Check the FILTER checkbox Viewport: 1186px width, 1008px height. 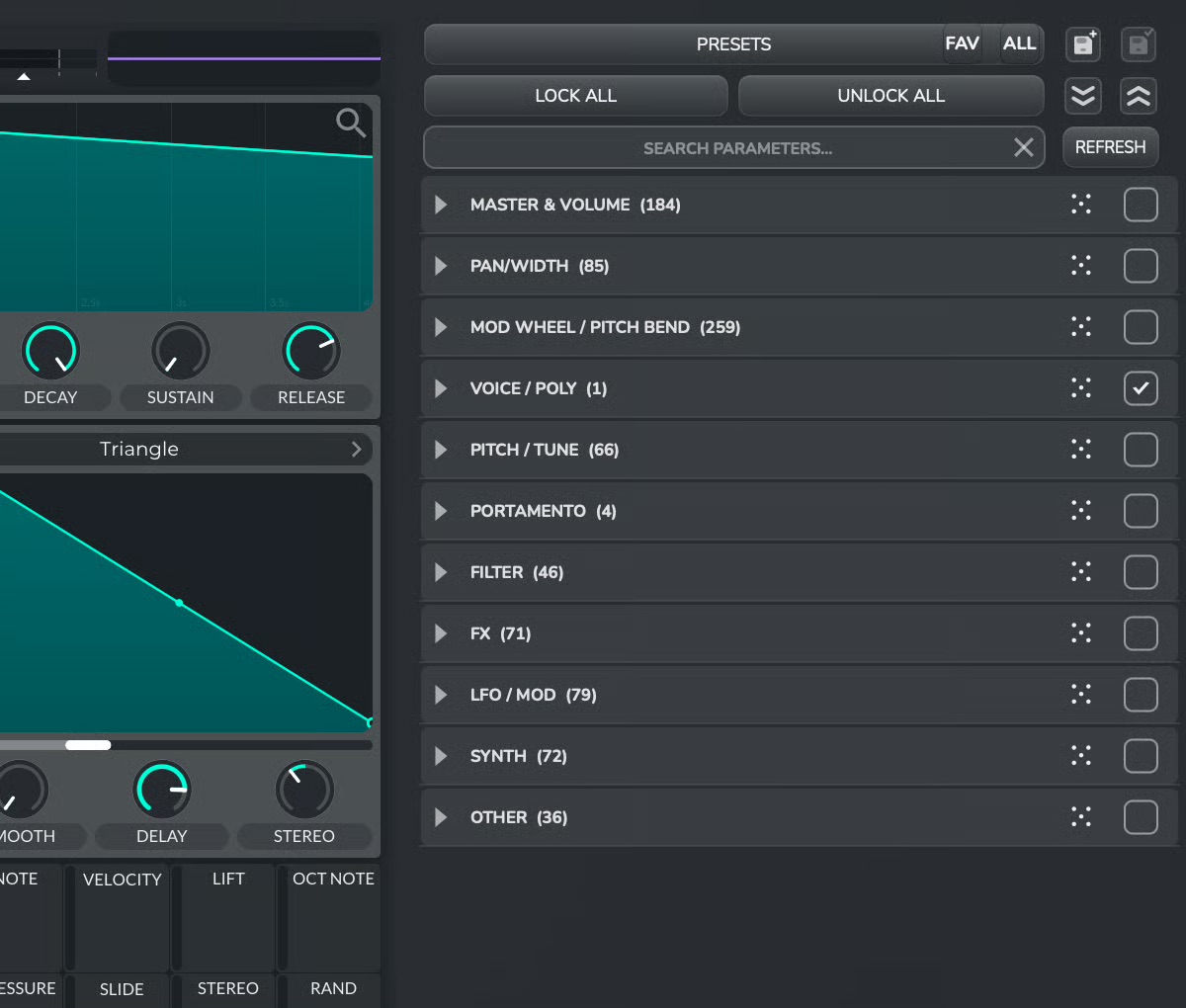(x=1141, y=572)
